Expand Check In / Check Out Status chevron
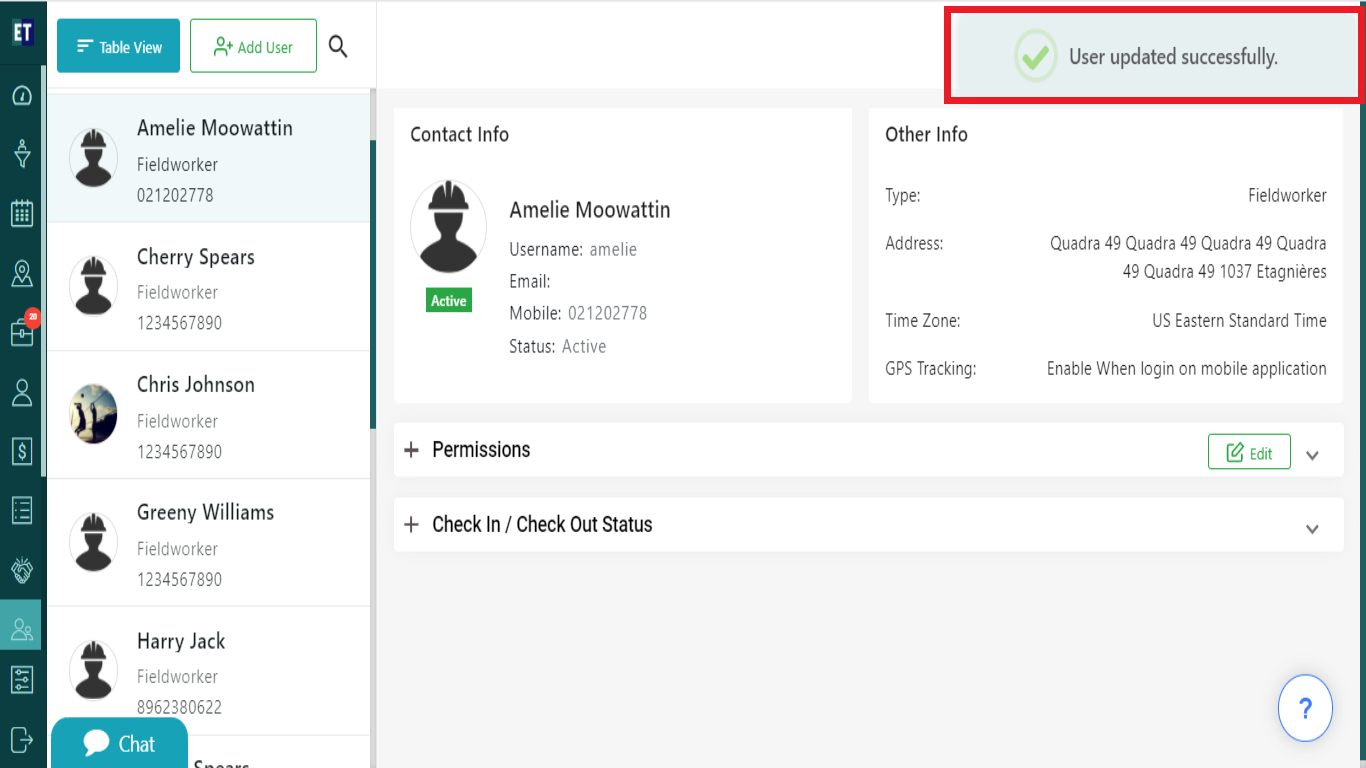The image size is (1366, 768). pyautogui.click(x=1313, y=529)
